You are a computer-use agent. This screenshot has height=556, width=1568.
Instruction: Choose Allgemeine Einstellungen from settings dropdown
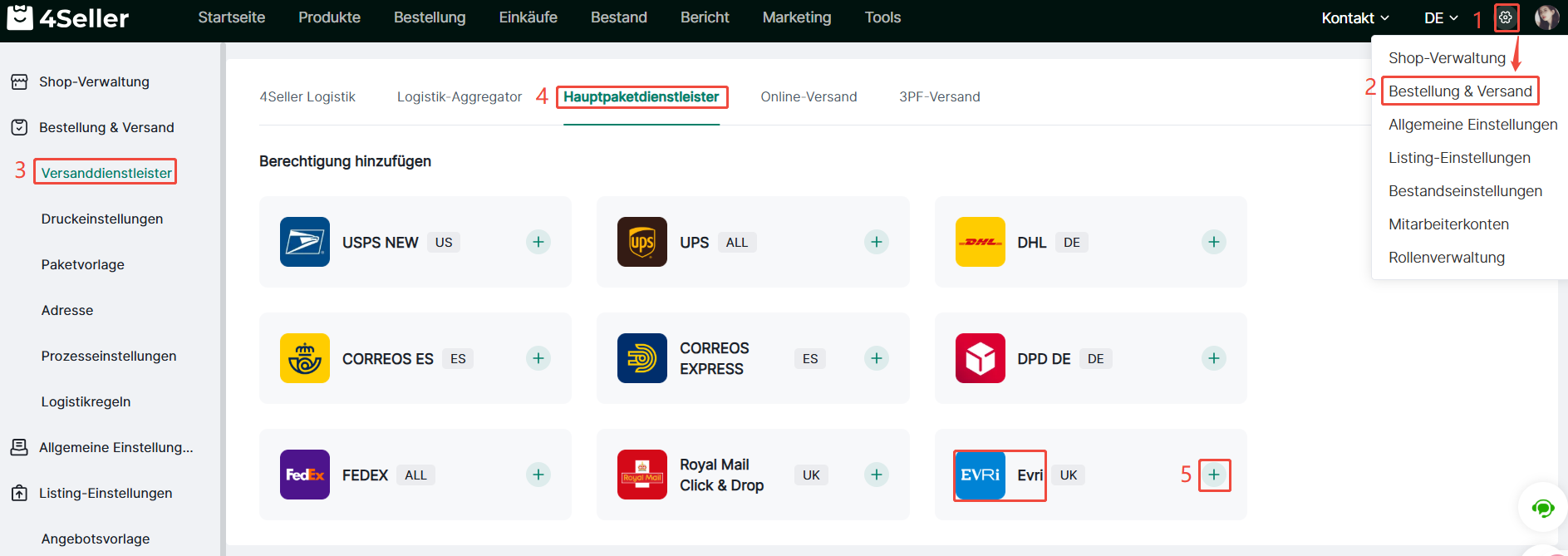coord(1472,125)
